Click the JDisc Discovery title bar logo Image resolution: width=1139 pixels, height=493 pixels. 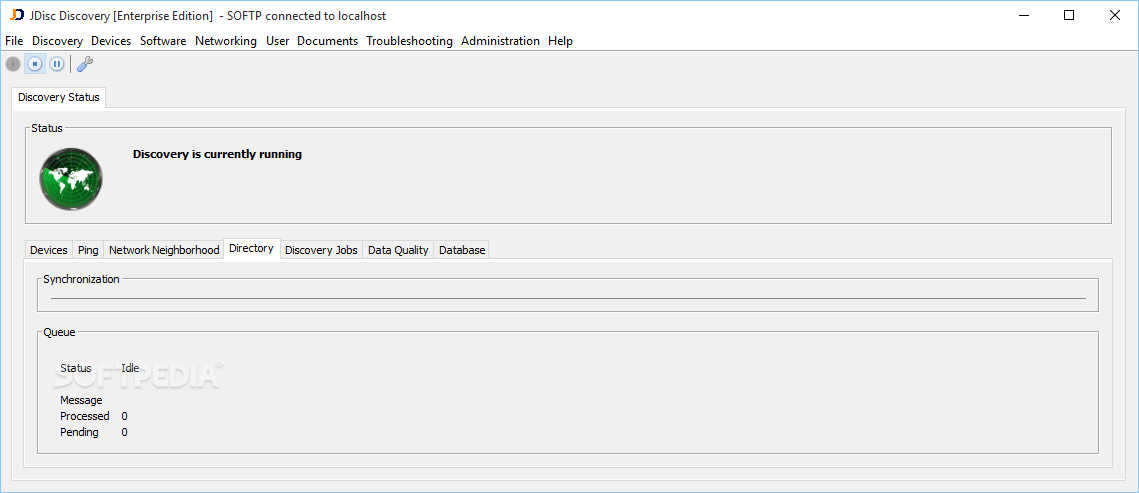[17, 15]
